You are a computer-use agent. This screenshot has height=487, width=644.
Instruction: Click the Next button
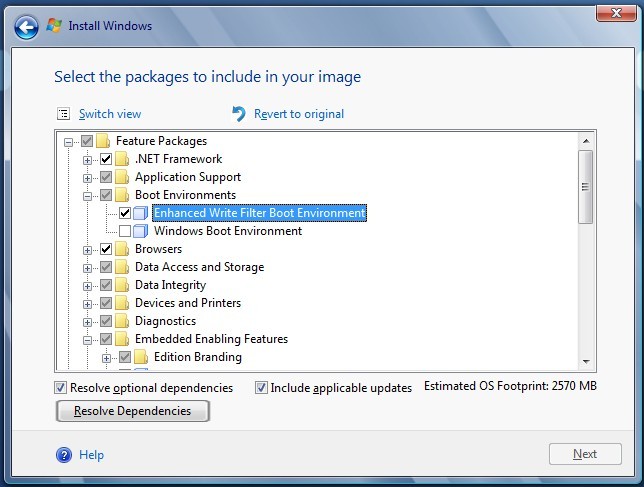point(585,454)
